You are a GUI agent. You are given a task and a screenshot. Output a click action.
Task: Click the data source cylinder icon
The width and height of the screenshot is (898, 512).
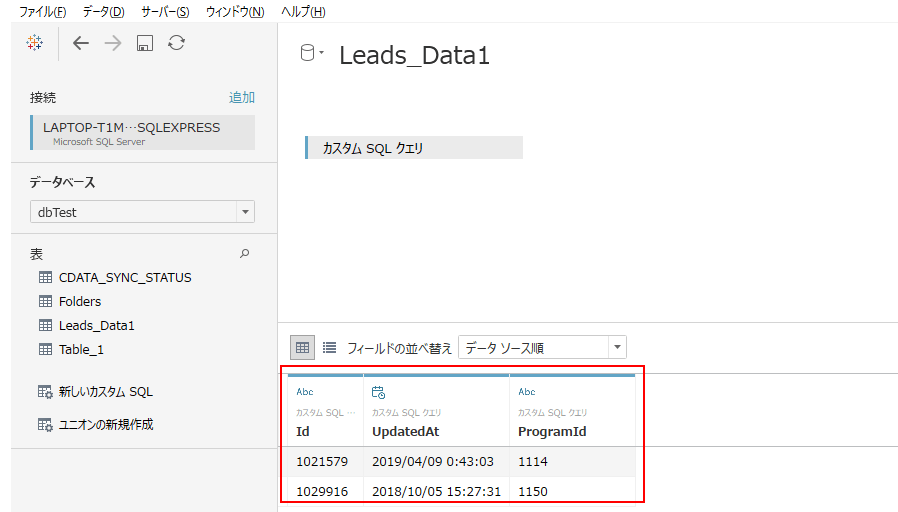point(309,54)
